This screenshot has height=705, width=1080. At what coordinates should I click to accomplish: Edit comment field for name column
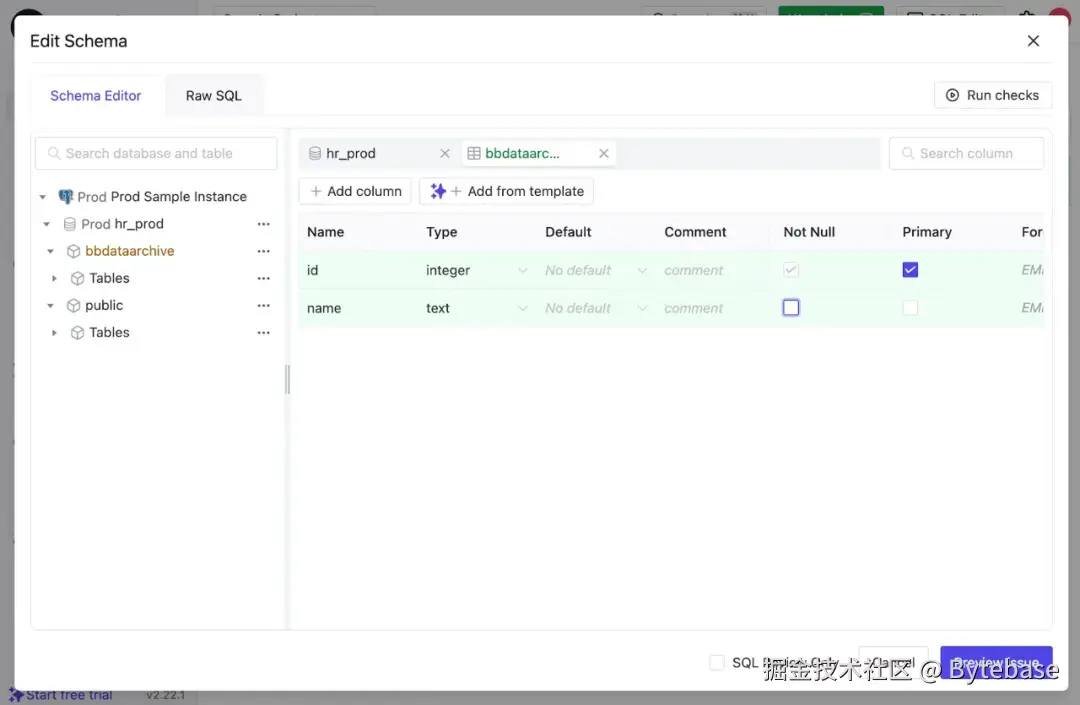714,308
